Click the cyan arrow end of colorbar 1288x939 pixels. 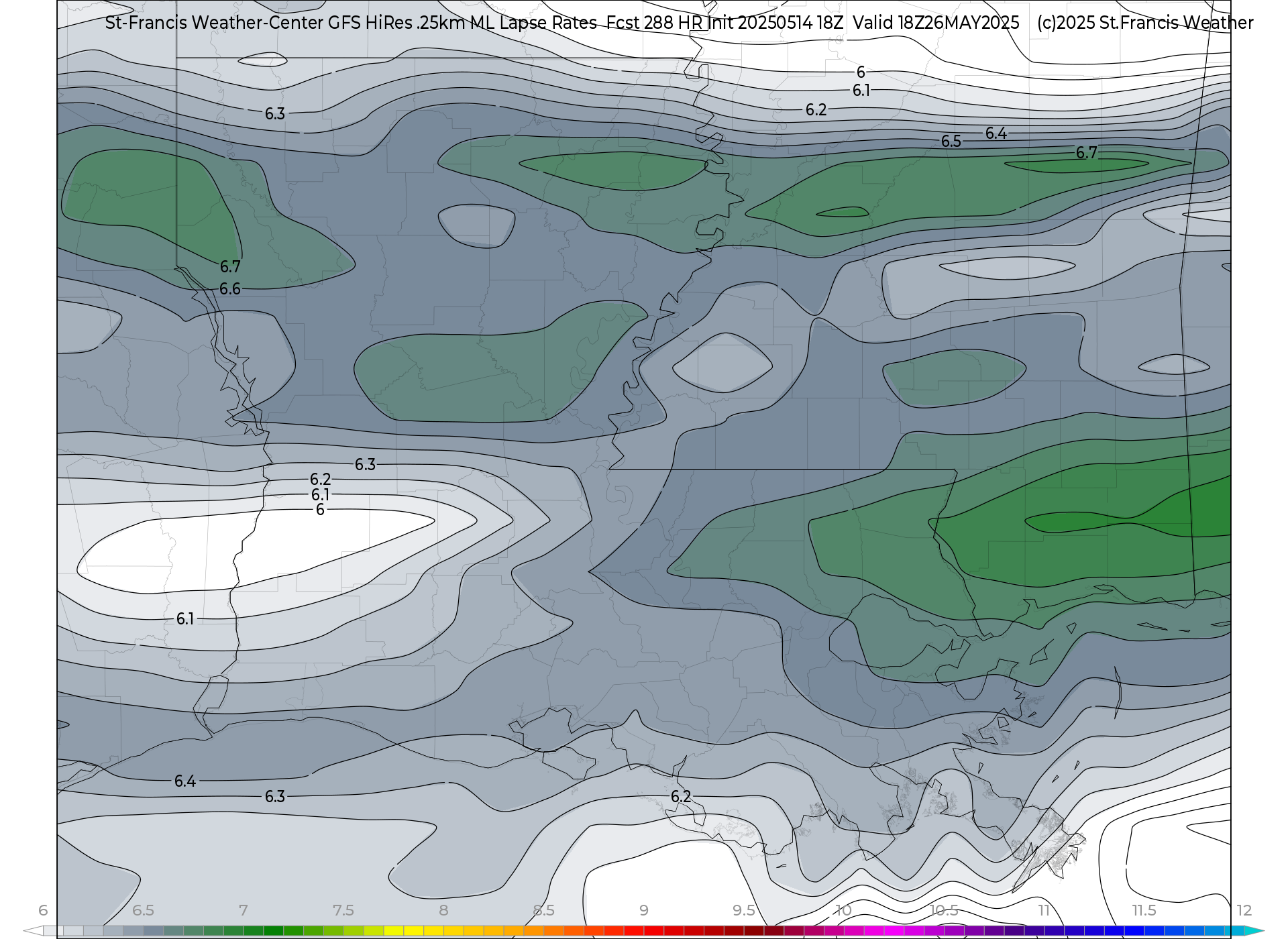pyautogui.click(x=1254, y=931)
